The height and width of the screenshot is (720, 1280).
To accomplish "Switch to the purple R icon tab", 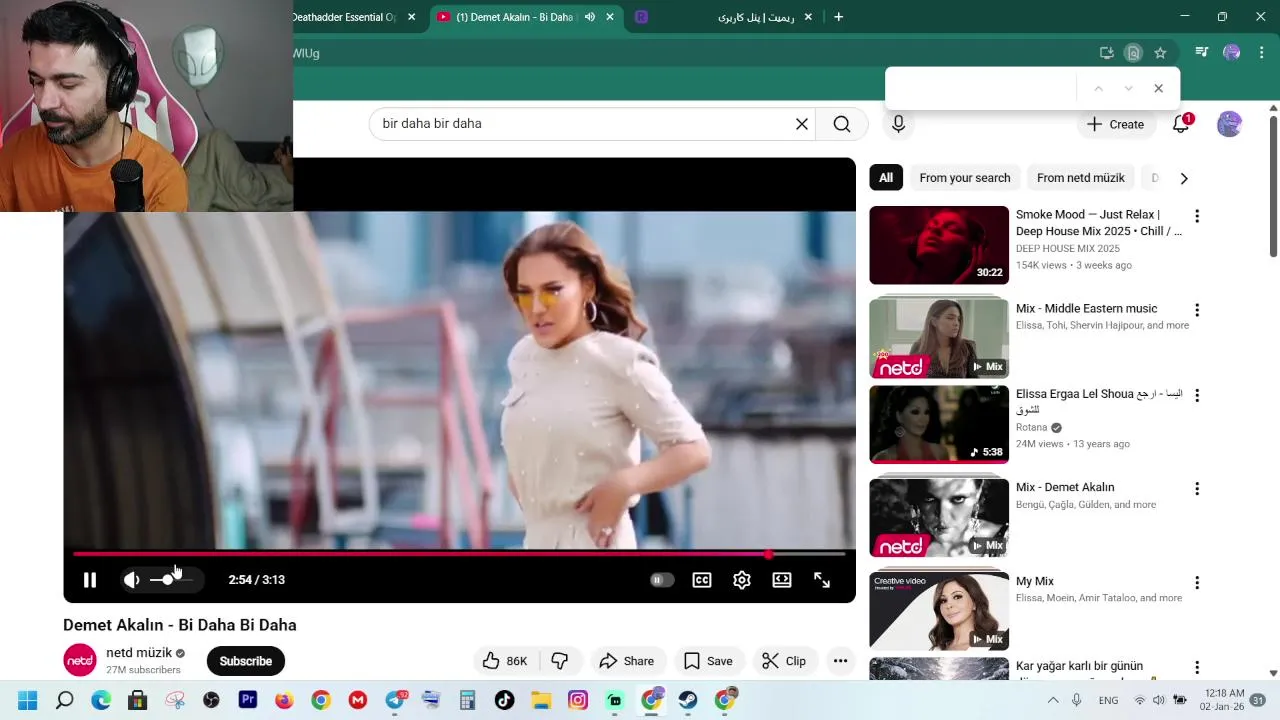I will point(641,17).
